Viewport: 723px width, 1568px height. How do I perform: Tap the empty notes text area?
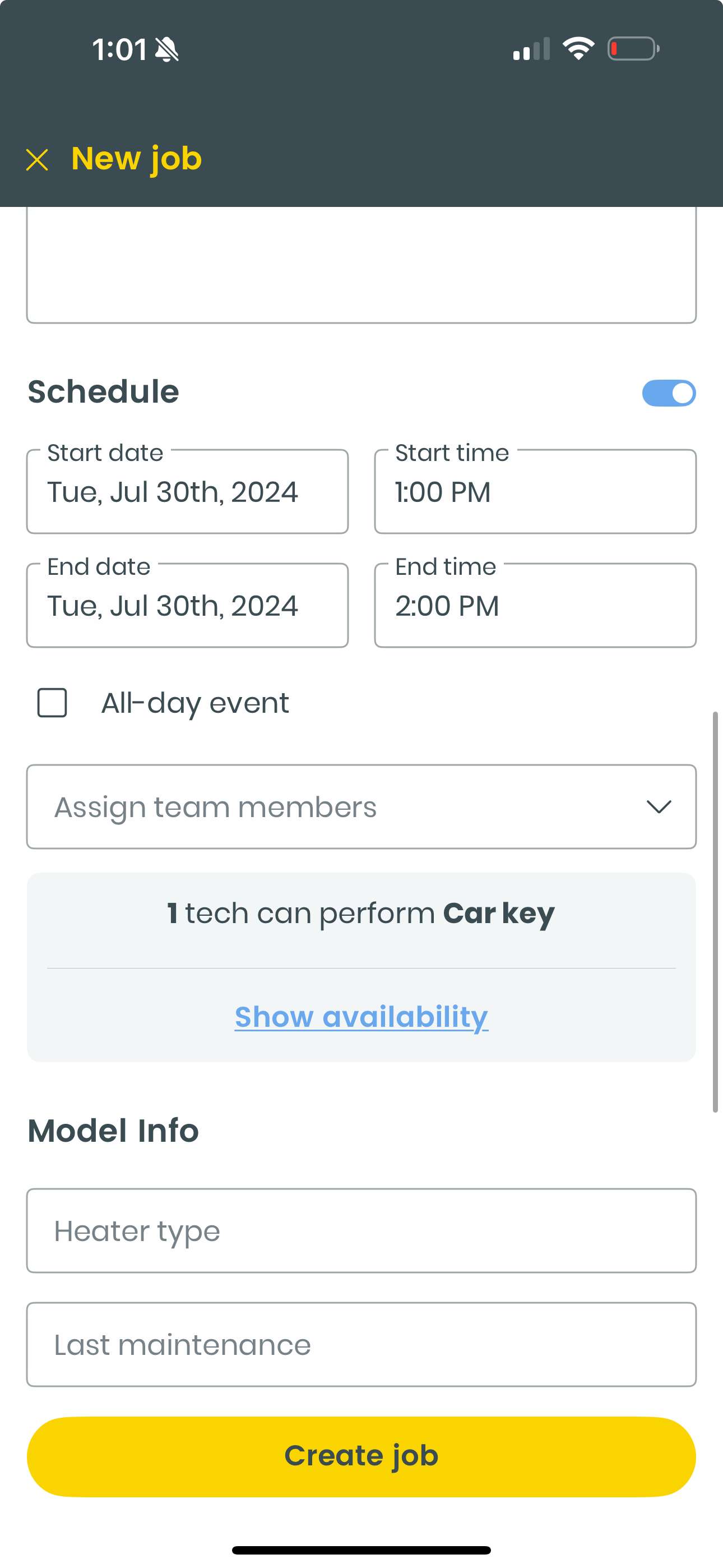point(361,265)
